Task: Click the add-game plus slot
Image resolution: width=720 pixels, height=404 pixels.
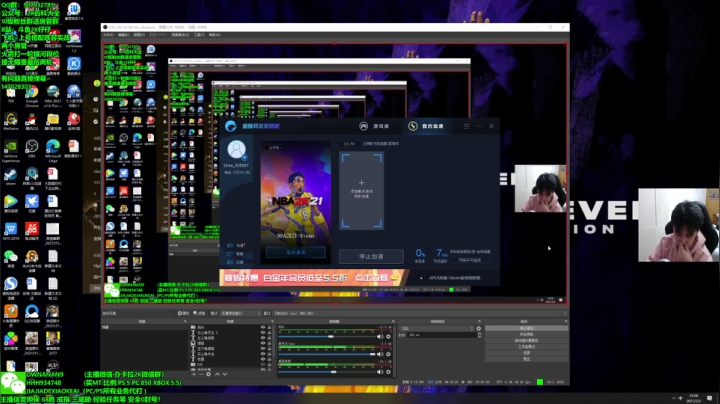Action: point(361,191)
